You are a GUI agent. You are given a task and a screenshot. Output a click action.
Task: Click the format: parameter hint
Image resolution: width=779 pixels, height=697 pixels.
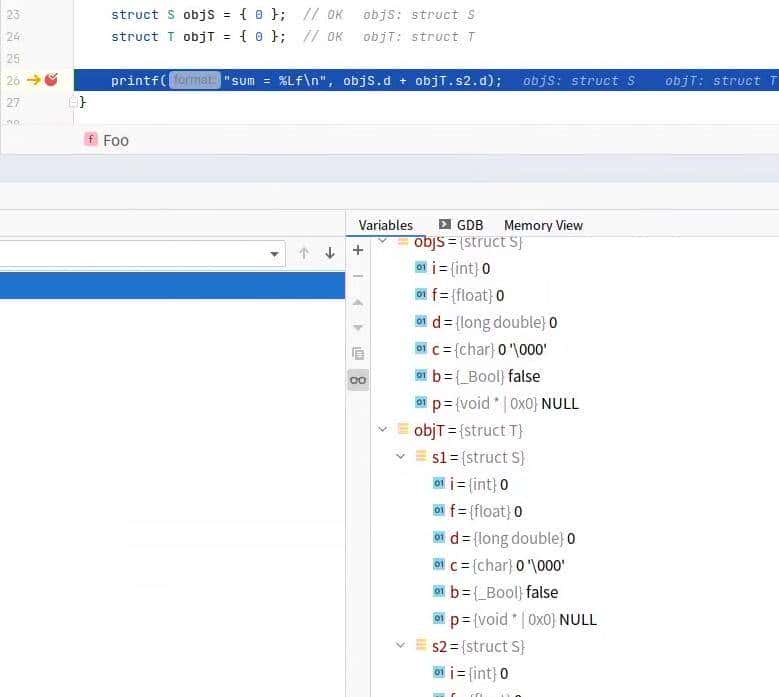194,80
